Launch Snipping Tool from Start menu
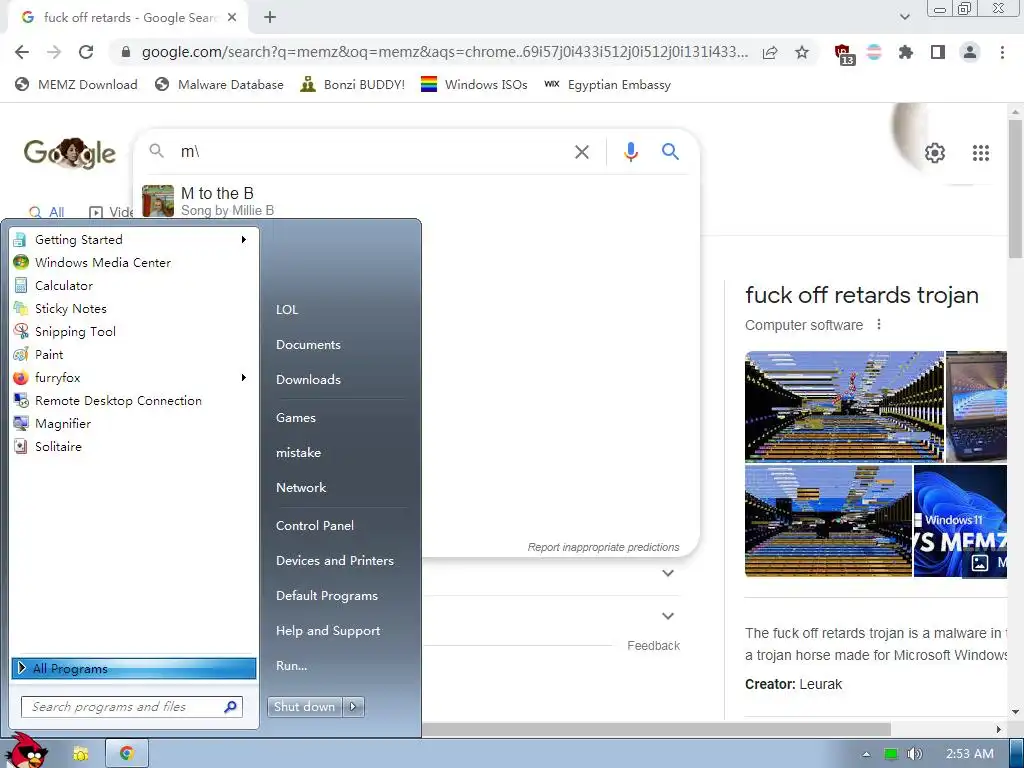The image size is (1024, 768). tap(133, 331)
